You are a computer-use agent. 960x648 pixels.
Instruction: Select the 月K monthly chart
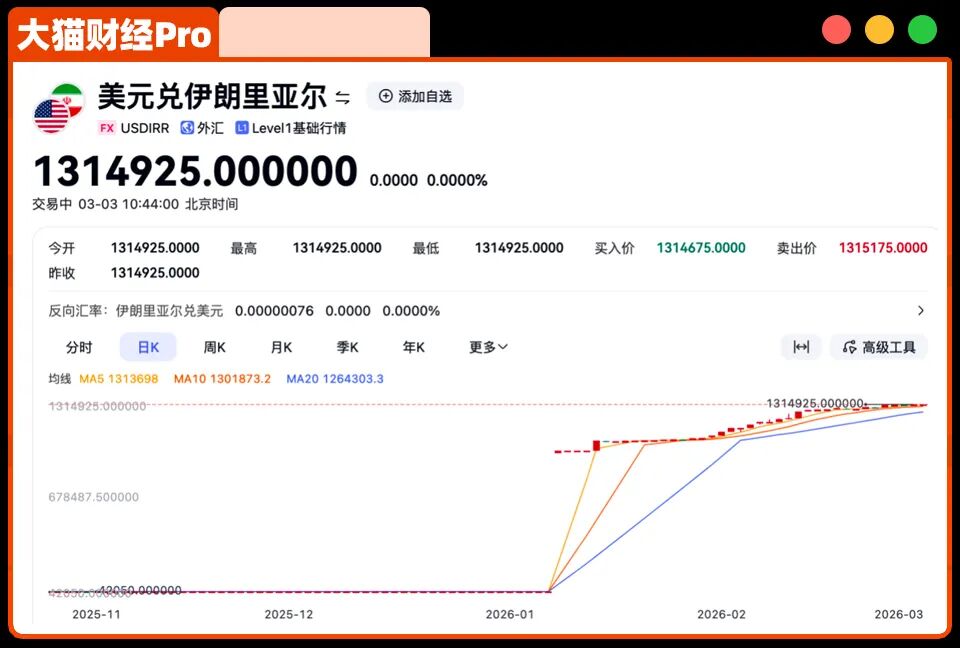pyautogui.click(x=281, y=347)
